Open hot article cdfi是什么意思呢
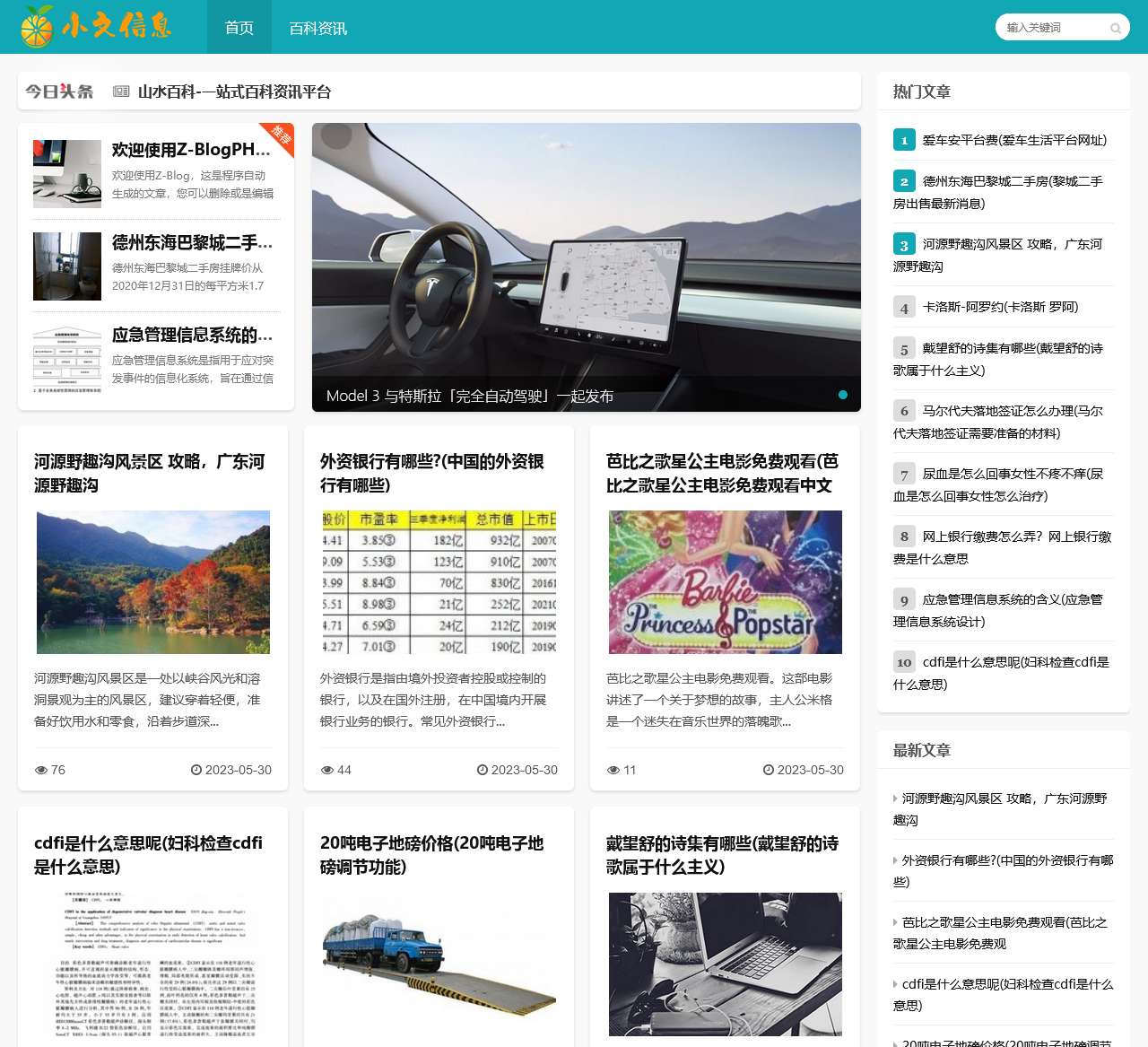This screenshot has height=1047, width=1148. pos(1002,673)
